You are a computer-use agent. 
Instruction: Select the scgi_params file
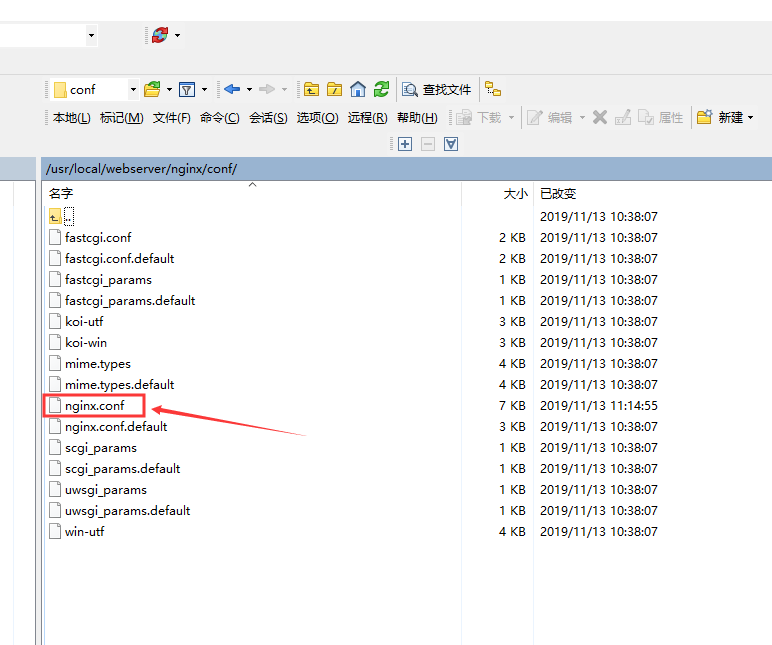[x=101, y=448]
